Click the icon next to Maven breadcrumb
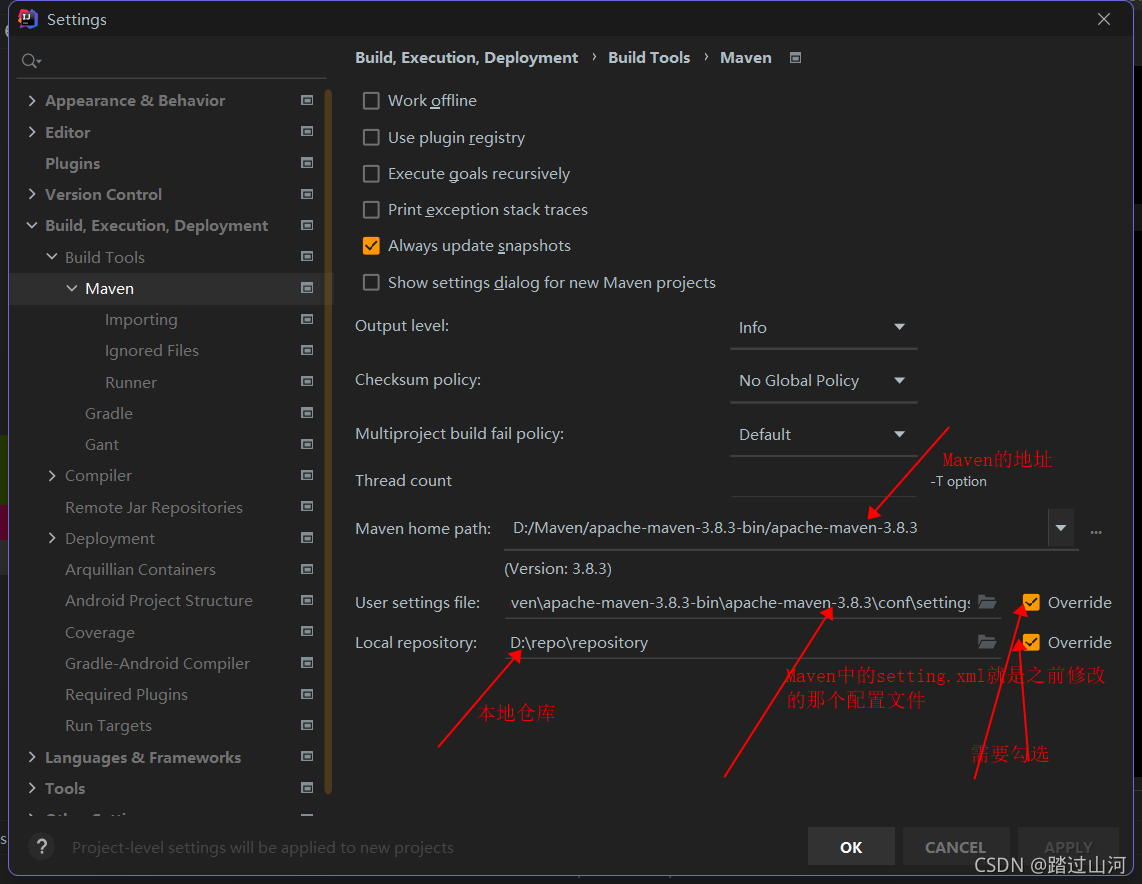The height and width of the screenshot is (884, 1142). [x=795, y=58]
